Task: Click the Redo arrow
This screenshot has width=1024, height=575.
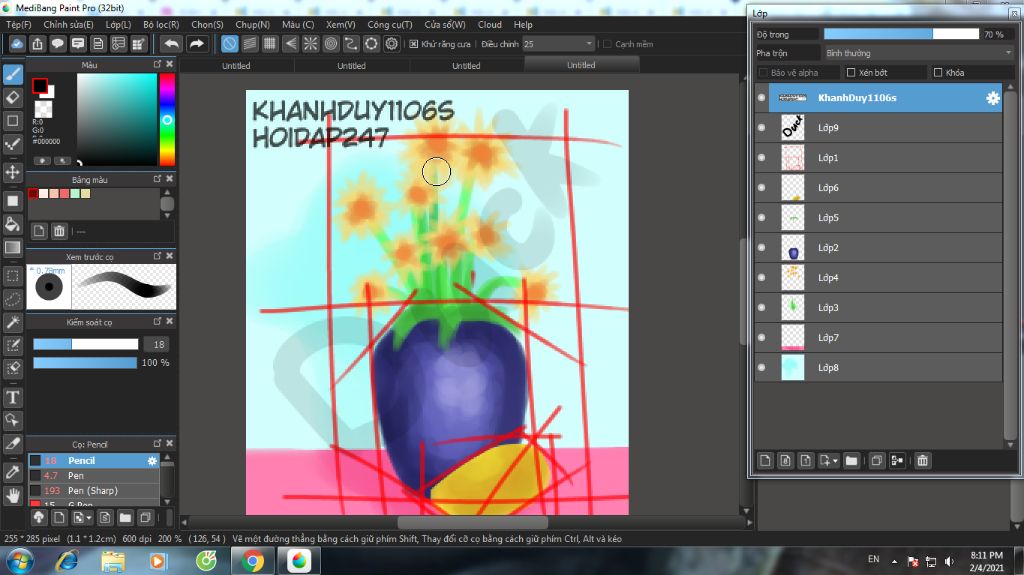Action: click(x=196, y=44)
